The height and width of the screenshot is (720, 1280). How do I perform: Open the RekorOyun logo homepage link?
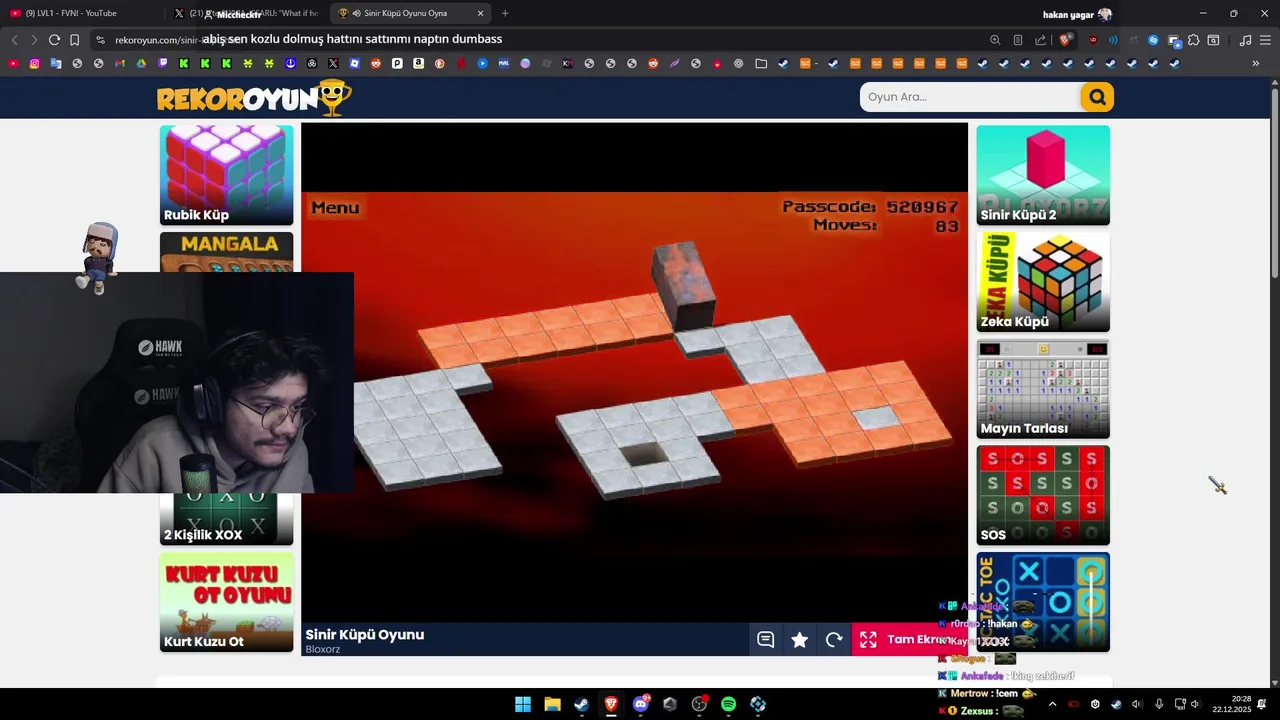[254, 98]
